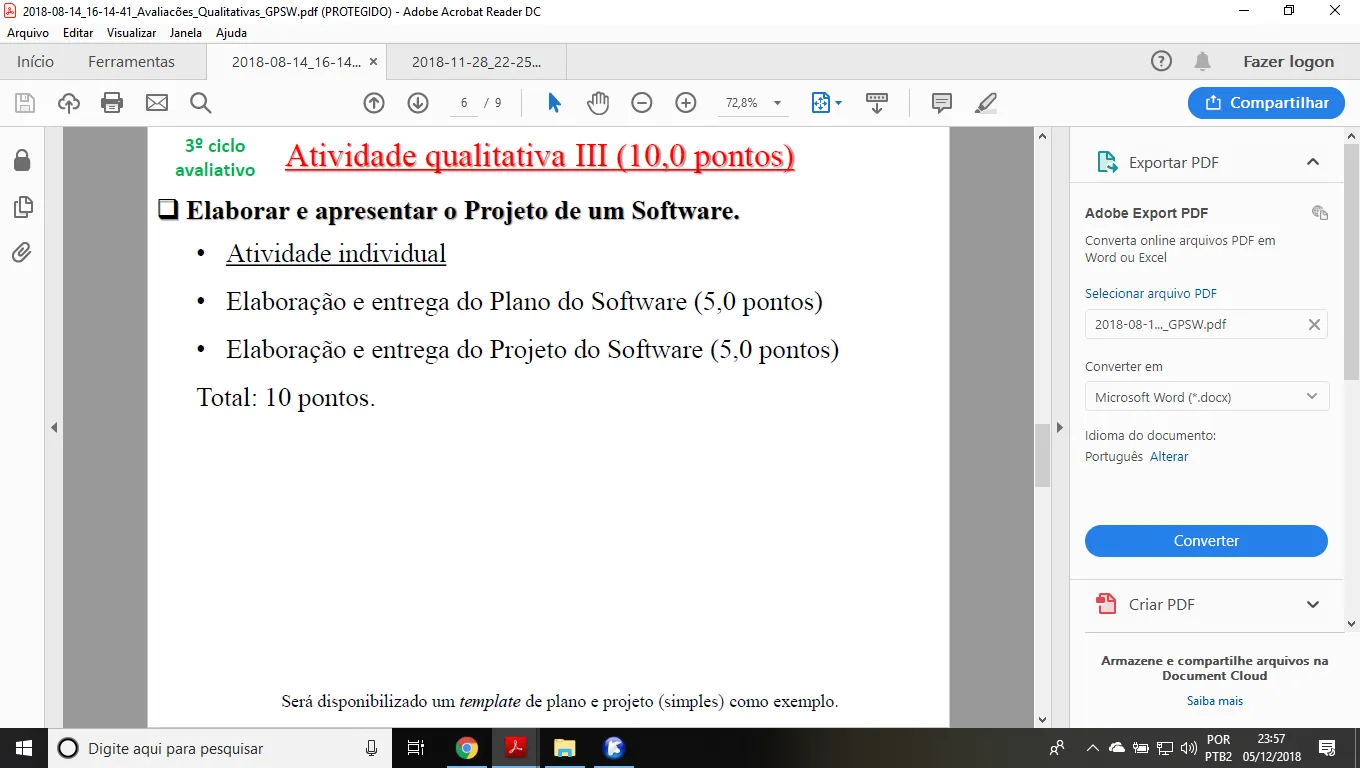
Task: Click the Send by email envelope icon
Action: point(157,103)
